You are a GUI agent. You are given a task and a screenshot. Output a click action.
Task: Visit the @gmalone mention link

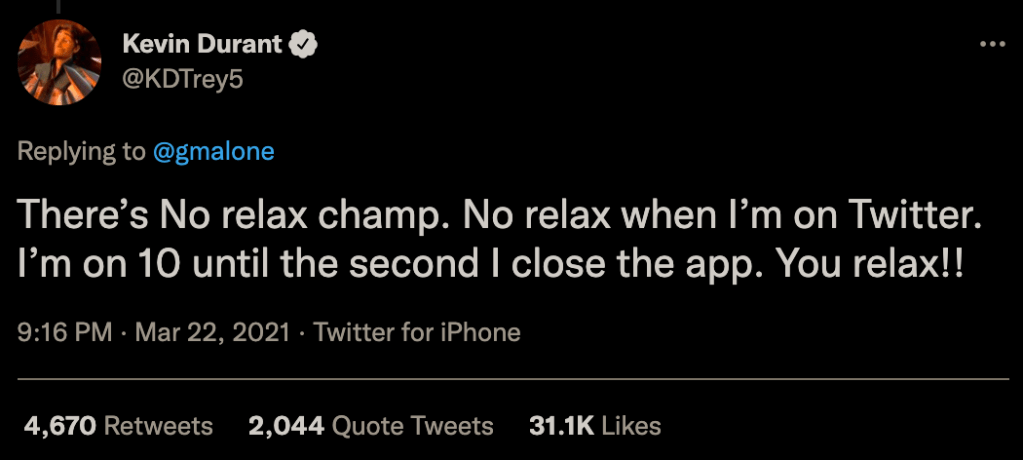(214, 152)
